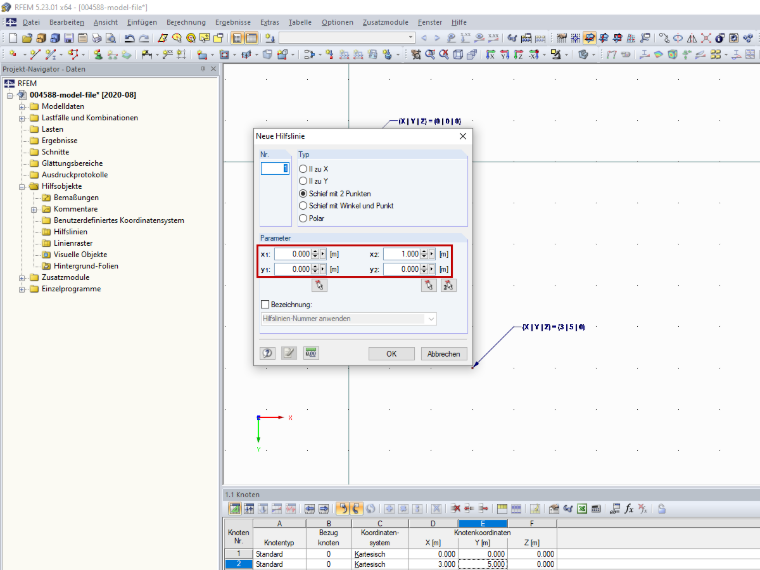
Task: Click the x1 coordinate input field
Action: click(x=293, y=254)
